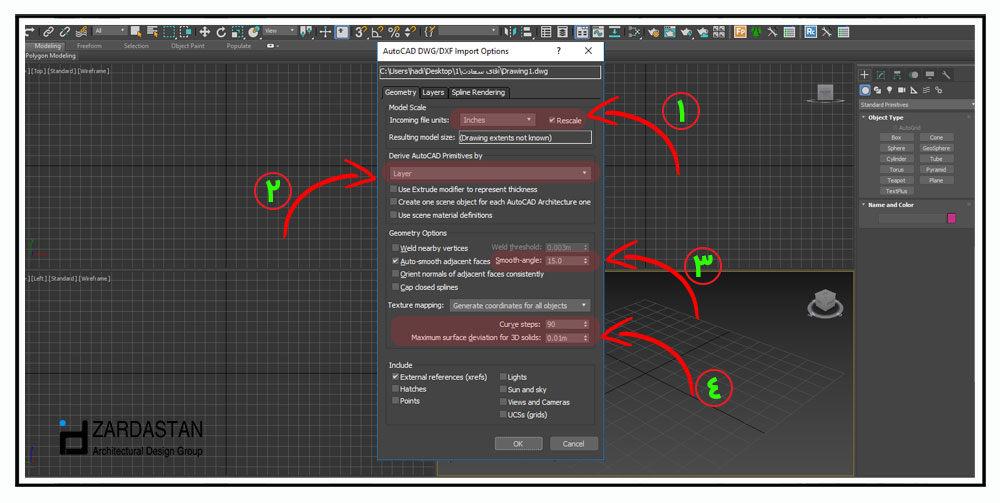Expand the Derive AutoCAD Primitives Layer dropdown

pyautogui.click(x=490, y=173)
